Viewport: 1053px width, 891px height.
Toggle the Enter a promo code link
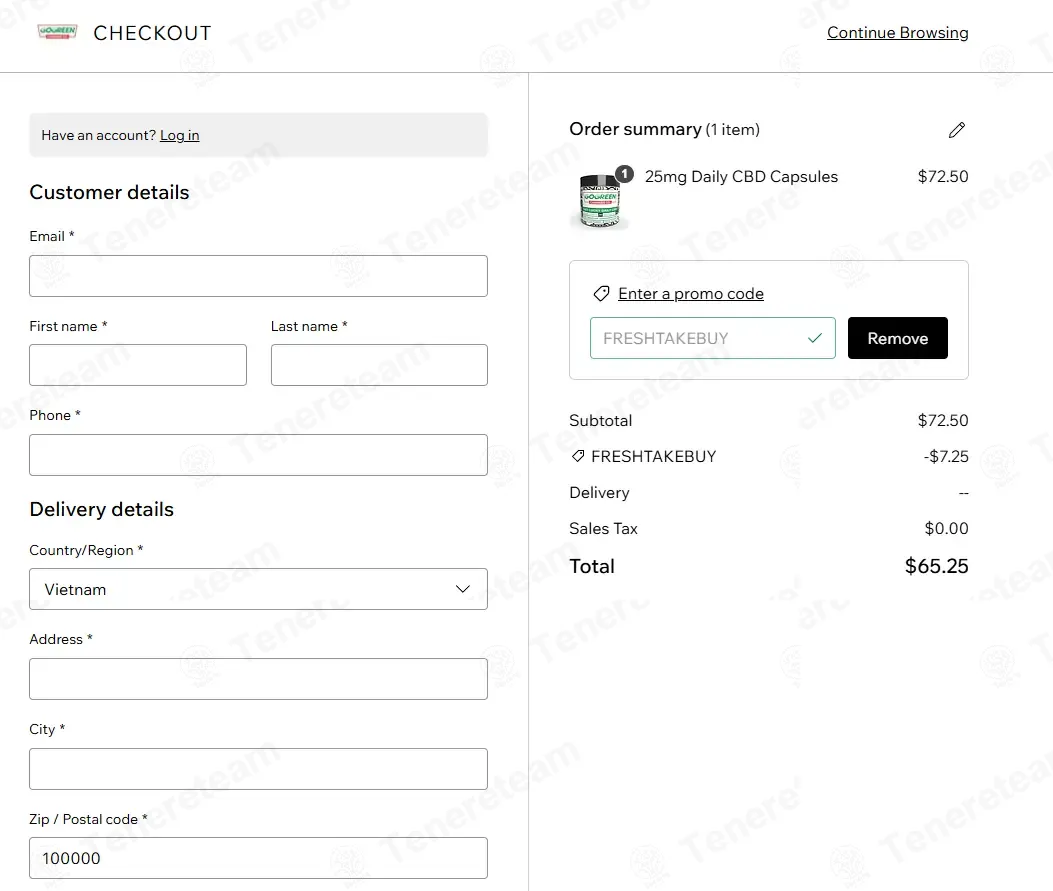(690, 293)
